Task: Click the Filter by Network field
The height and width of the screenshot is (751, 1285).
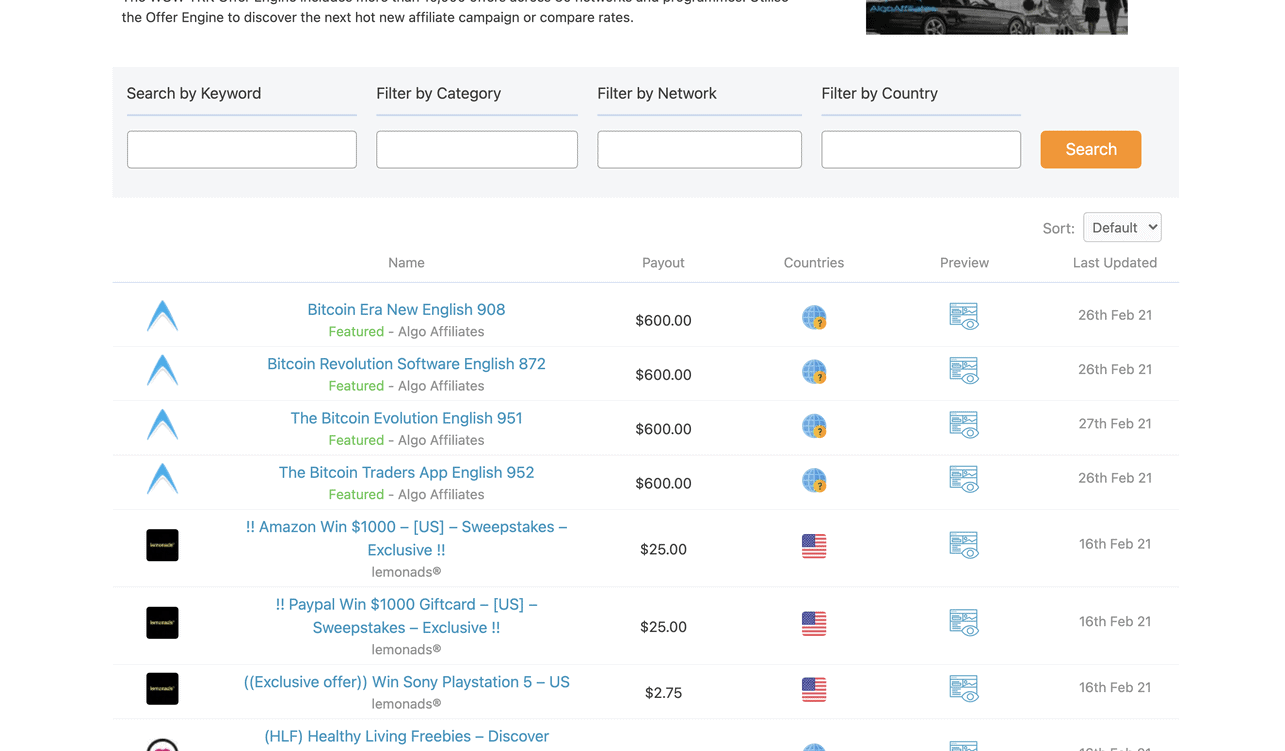Action: 699,149
